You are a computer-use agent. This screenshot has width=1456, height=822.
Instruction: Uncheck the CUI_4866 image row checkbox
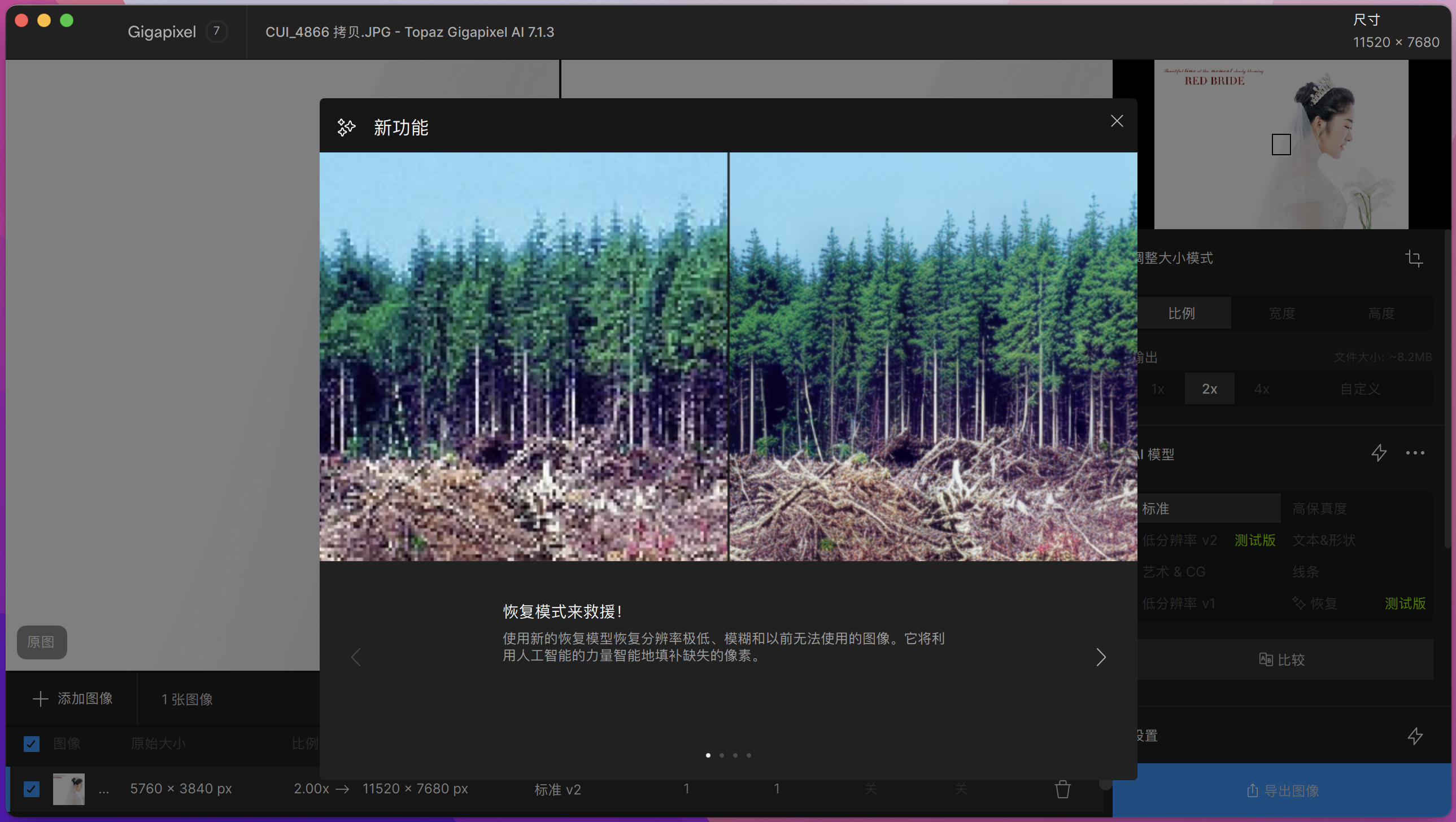point(32,789)
